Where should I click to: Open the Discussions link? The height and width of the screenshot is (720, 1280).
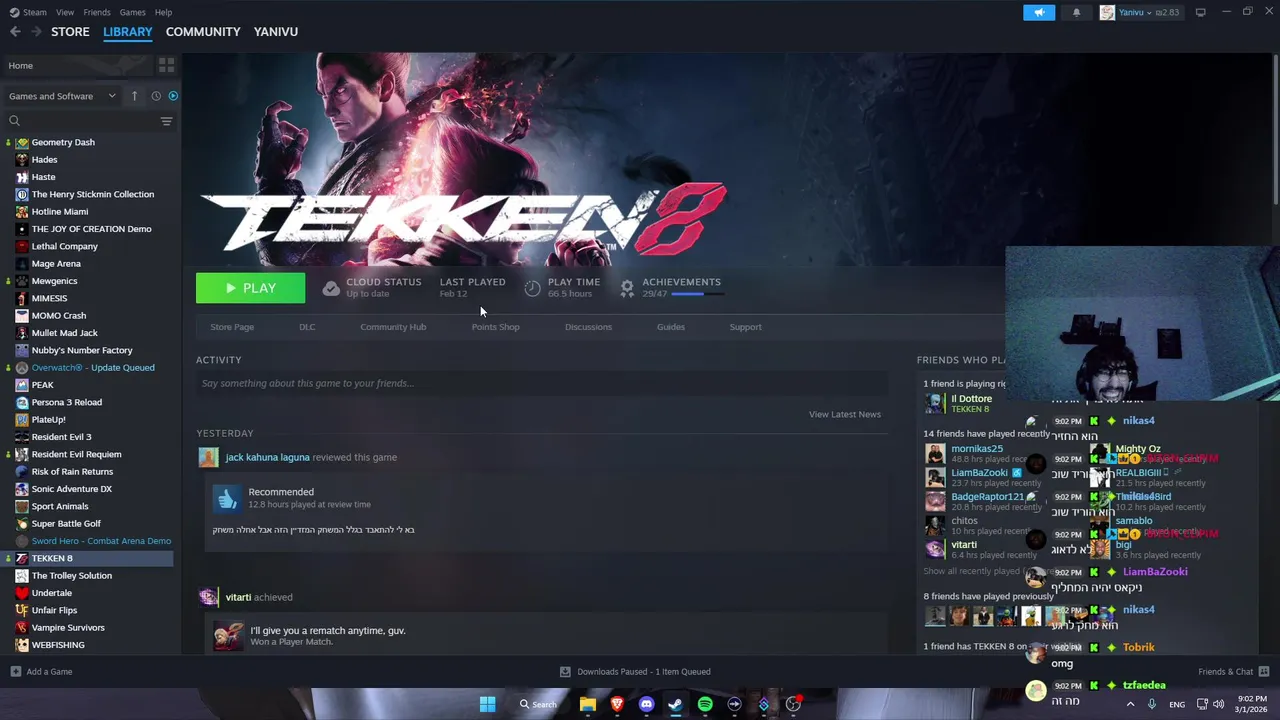pos(588,327)
